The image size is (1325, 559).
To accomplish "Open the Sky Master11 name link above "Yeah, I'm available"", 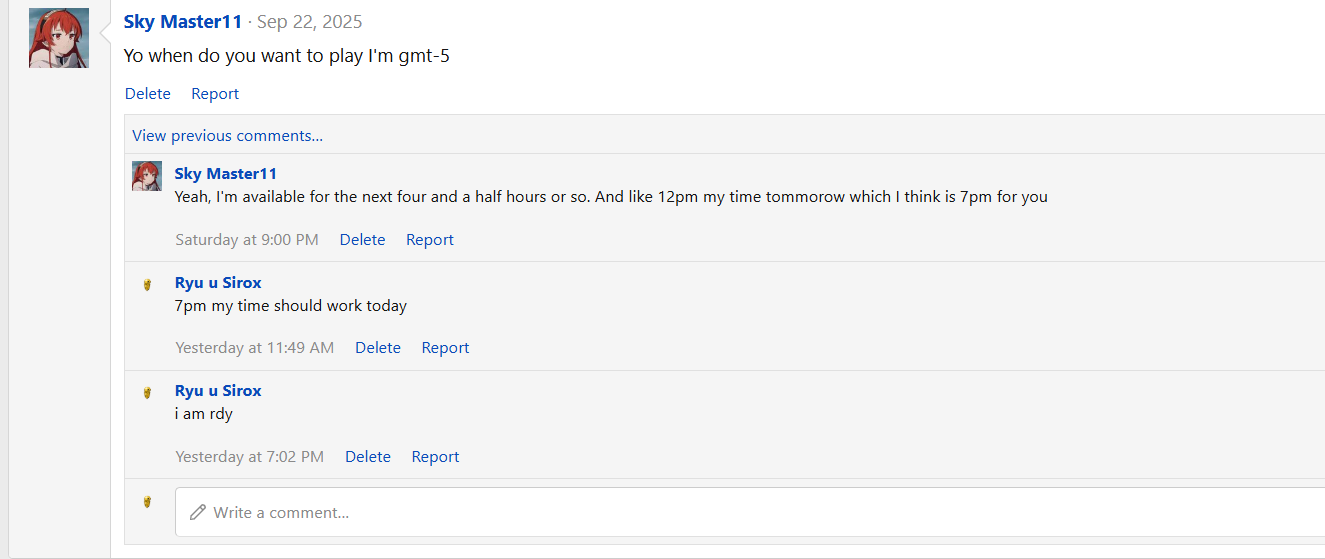I will click(x=226, y=174).
